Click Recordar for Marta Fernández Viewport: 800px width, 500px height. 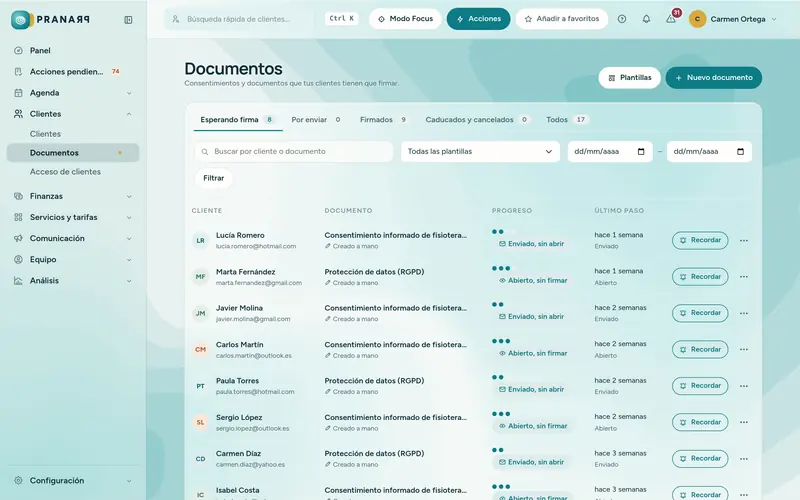[700, 277]
